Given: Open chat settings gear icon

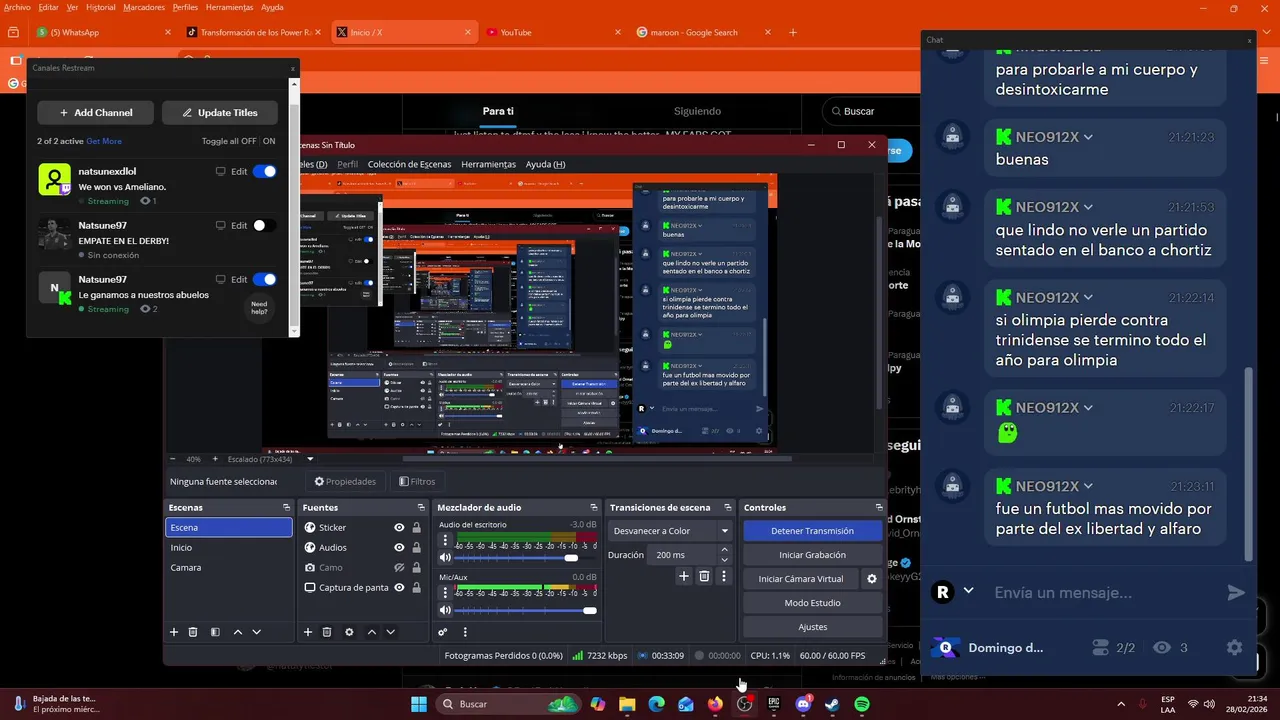Looking at the screenshot, I should click(x=1235, y=647).
